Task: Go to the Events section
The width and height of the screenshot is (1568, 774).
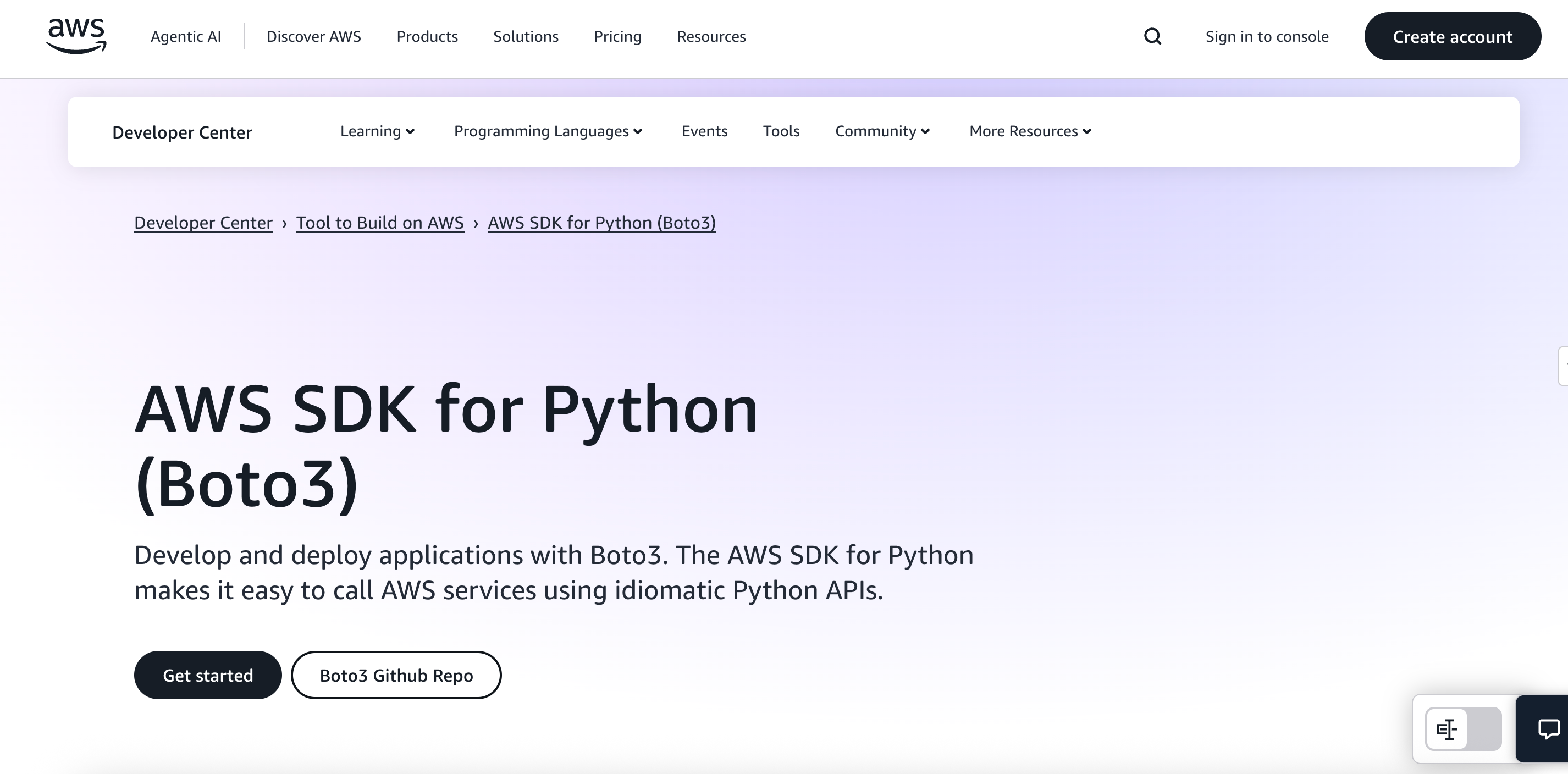Action: coord(704,131)
